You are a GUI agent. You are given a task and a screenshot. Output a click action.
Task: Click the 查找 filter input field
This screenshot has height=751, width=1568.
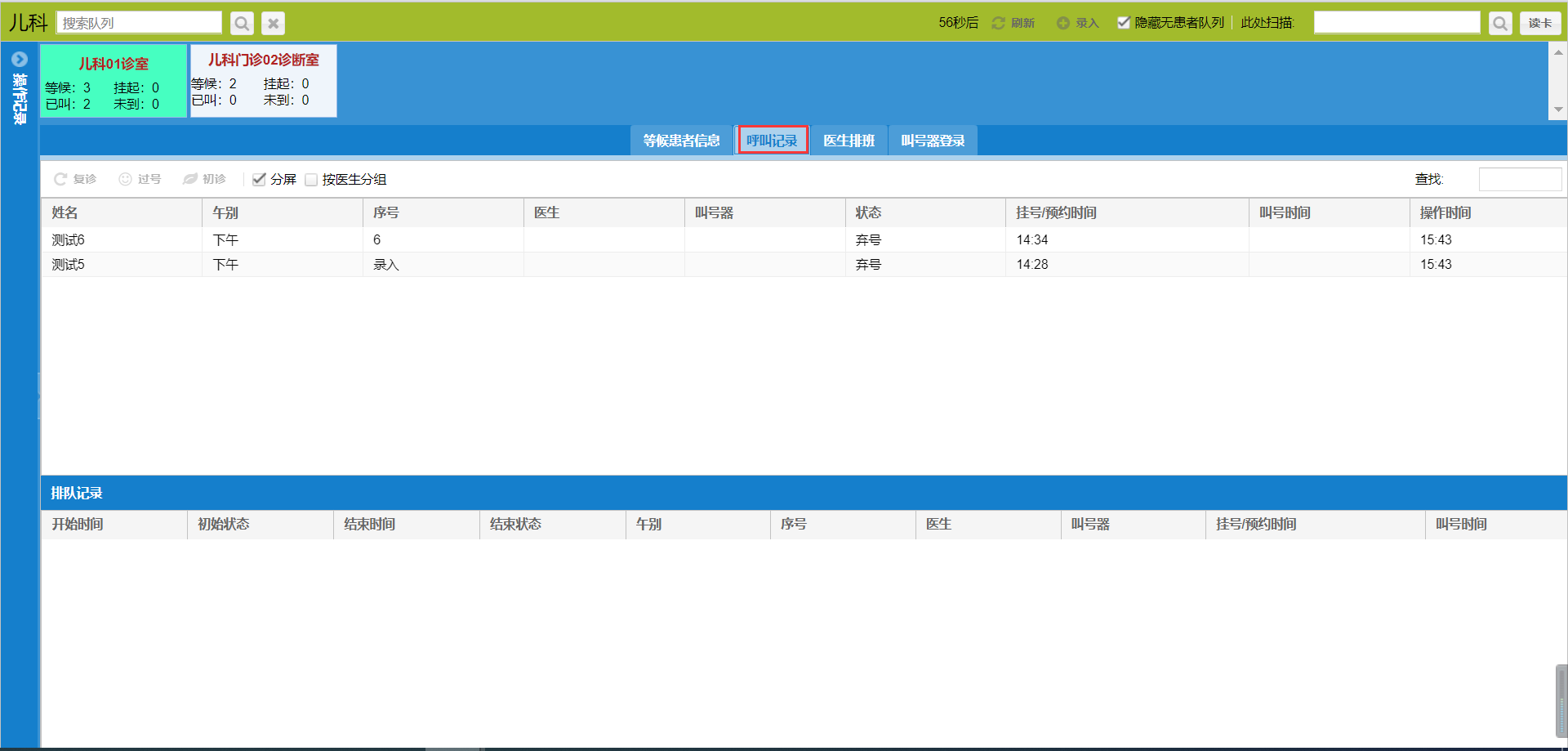(x=1520, y=179)
